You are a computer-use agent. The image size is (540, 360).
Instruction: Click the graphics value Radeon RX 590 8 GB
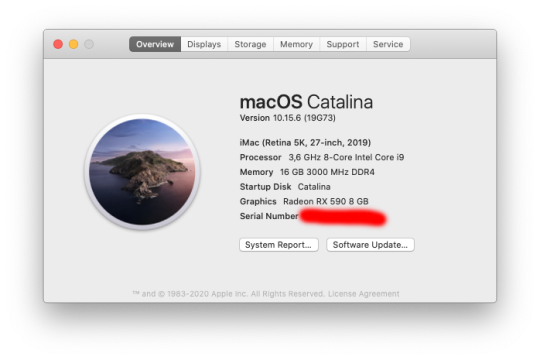pos(326,202)
